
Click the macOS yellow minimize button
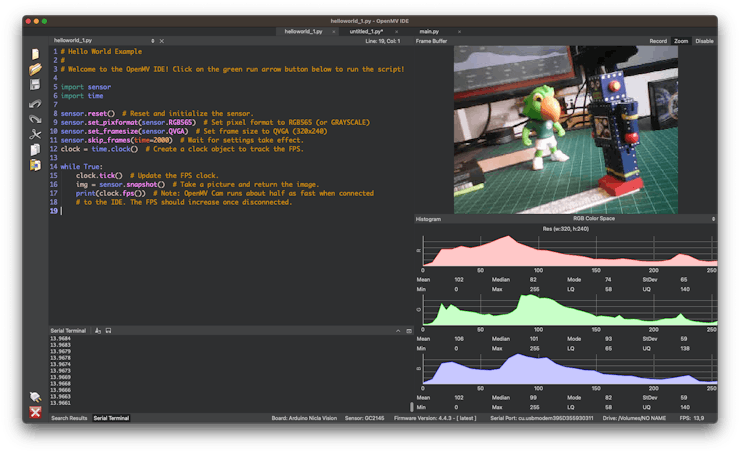click(x=36, y=21)
